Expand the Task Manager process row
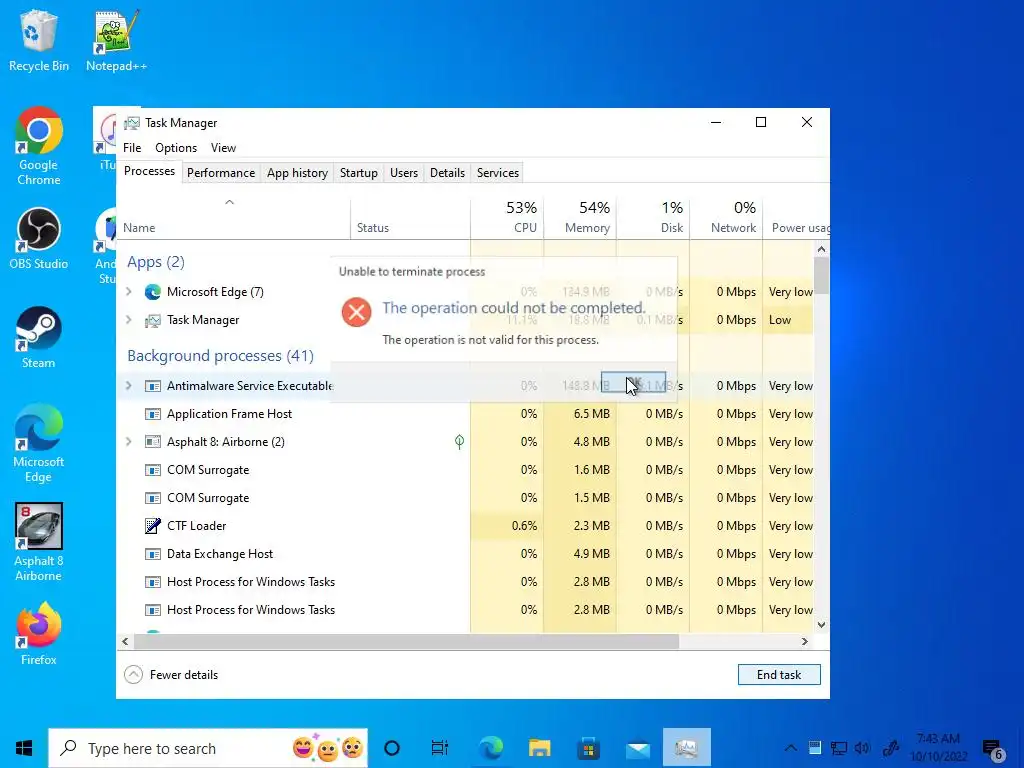Screen dimensions: 1024x768 coord(129,320)
